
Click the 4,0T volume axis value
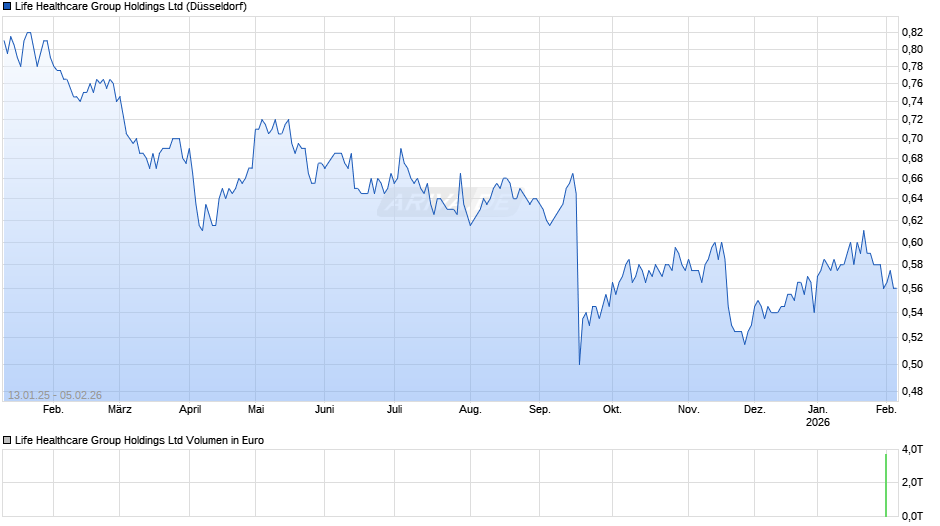point(912,449)
